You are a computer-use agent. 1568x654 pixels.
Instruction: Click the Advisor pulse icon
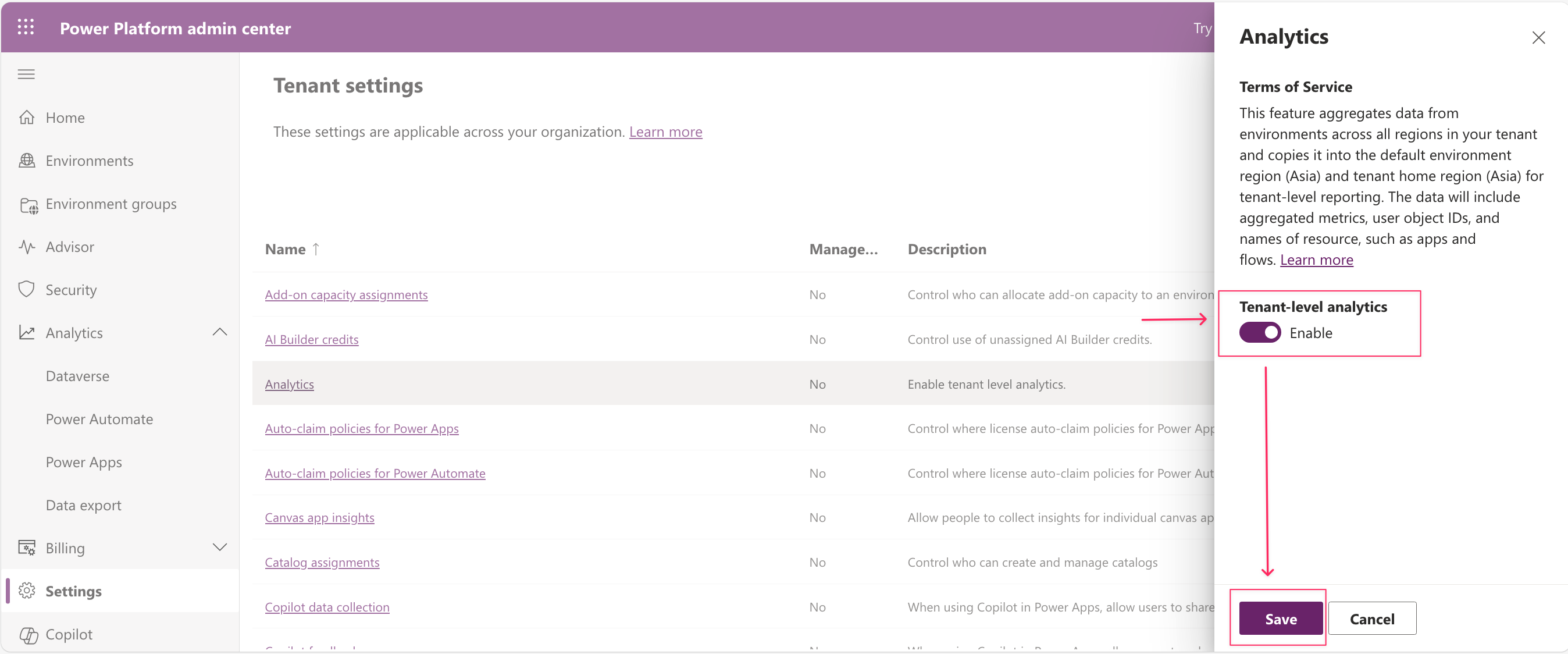27,247
